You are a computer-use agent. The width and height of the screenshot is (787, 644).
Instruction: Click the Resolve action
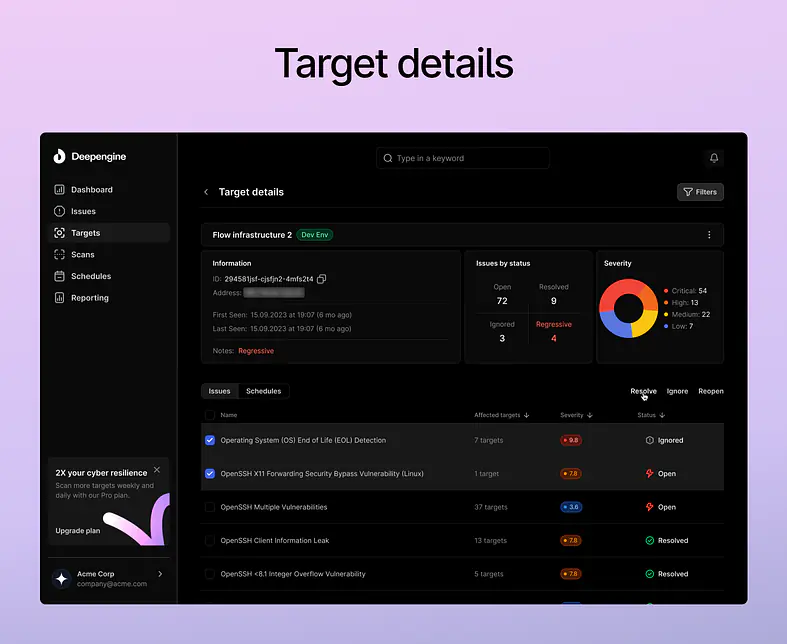(643, 391)
